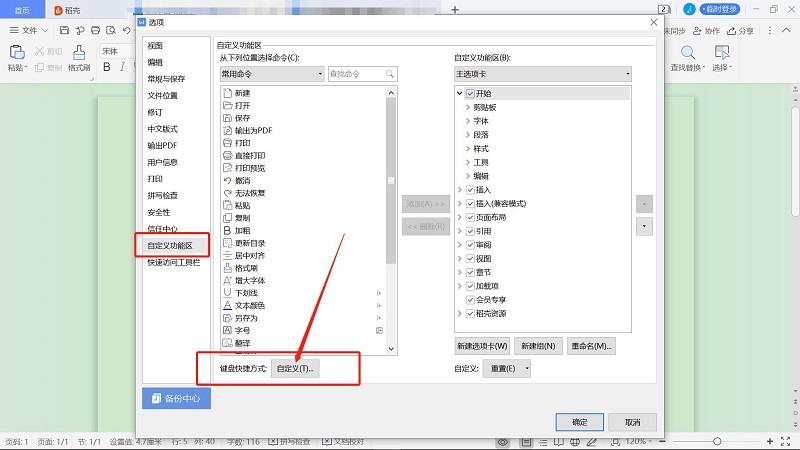Uncheck the 引用 checkbox
The image size is (800, 450).
pyautogui.click(x=470, y=231)
